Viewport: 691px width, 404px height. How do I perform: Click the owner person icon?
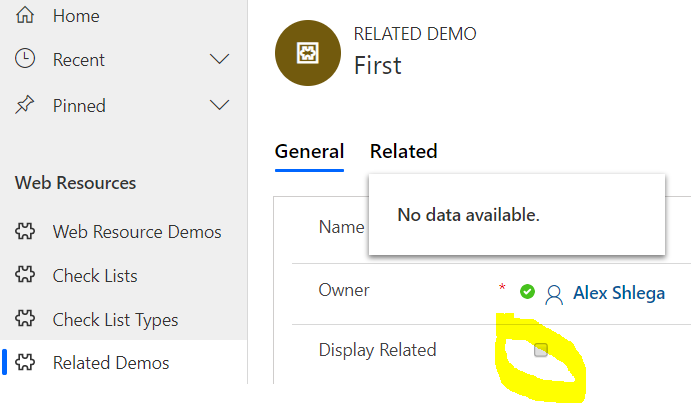click(554, 295)
